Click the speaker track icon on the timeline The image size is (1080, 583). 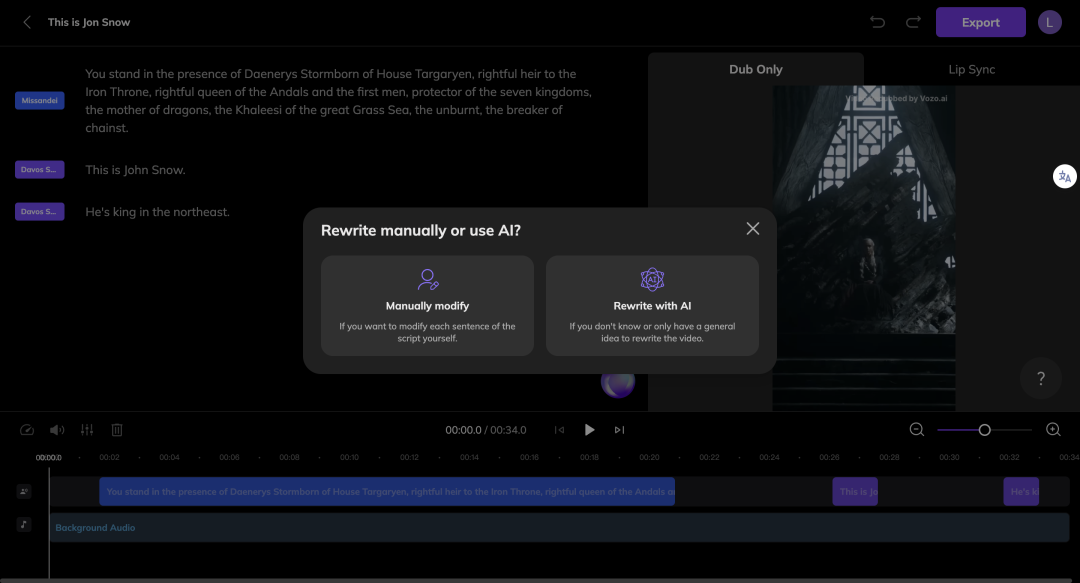24,491
